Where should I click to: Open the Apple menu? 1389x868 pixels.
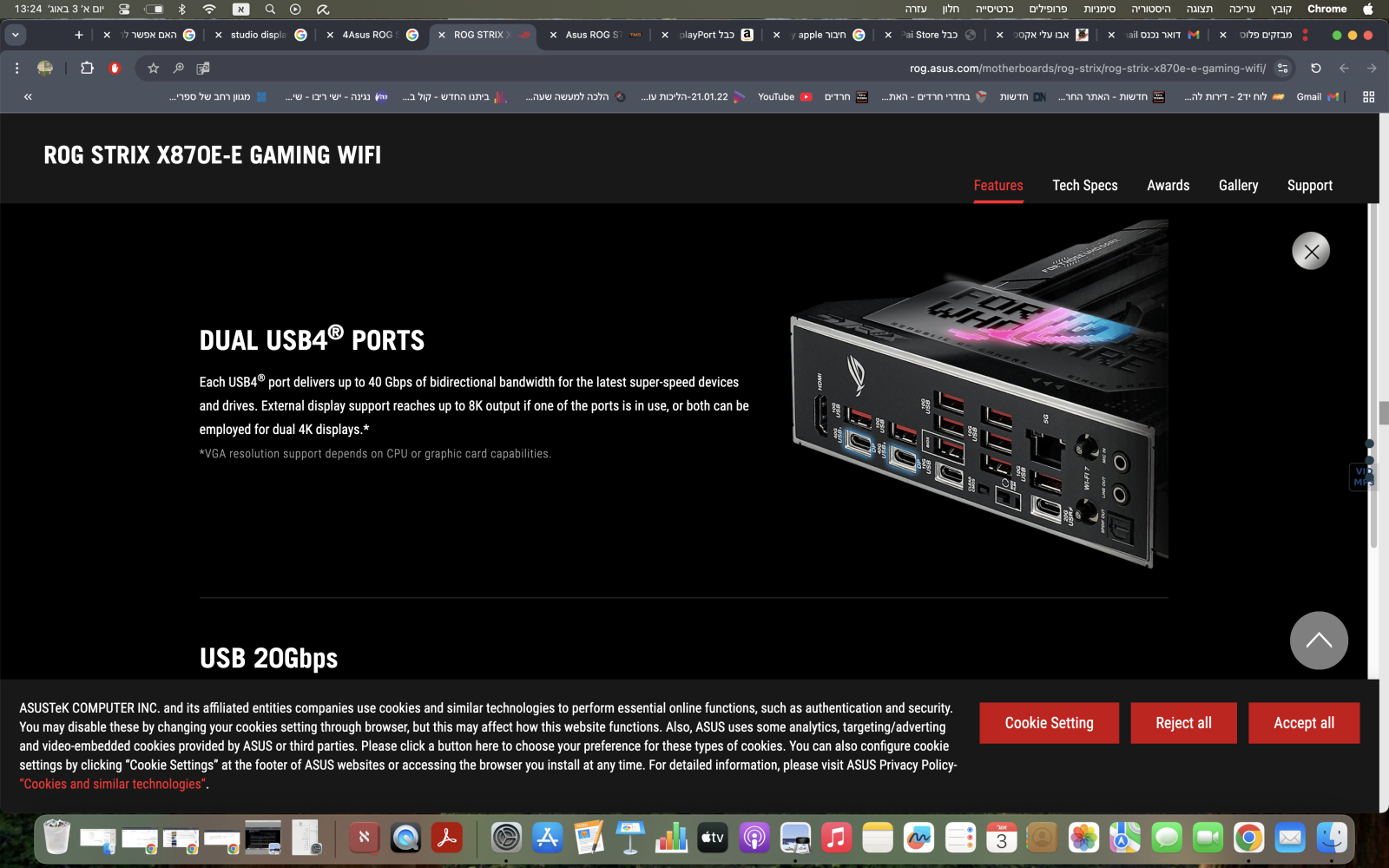coord(1369,9)
